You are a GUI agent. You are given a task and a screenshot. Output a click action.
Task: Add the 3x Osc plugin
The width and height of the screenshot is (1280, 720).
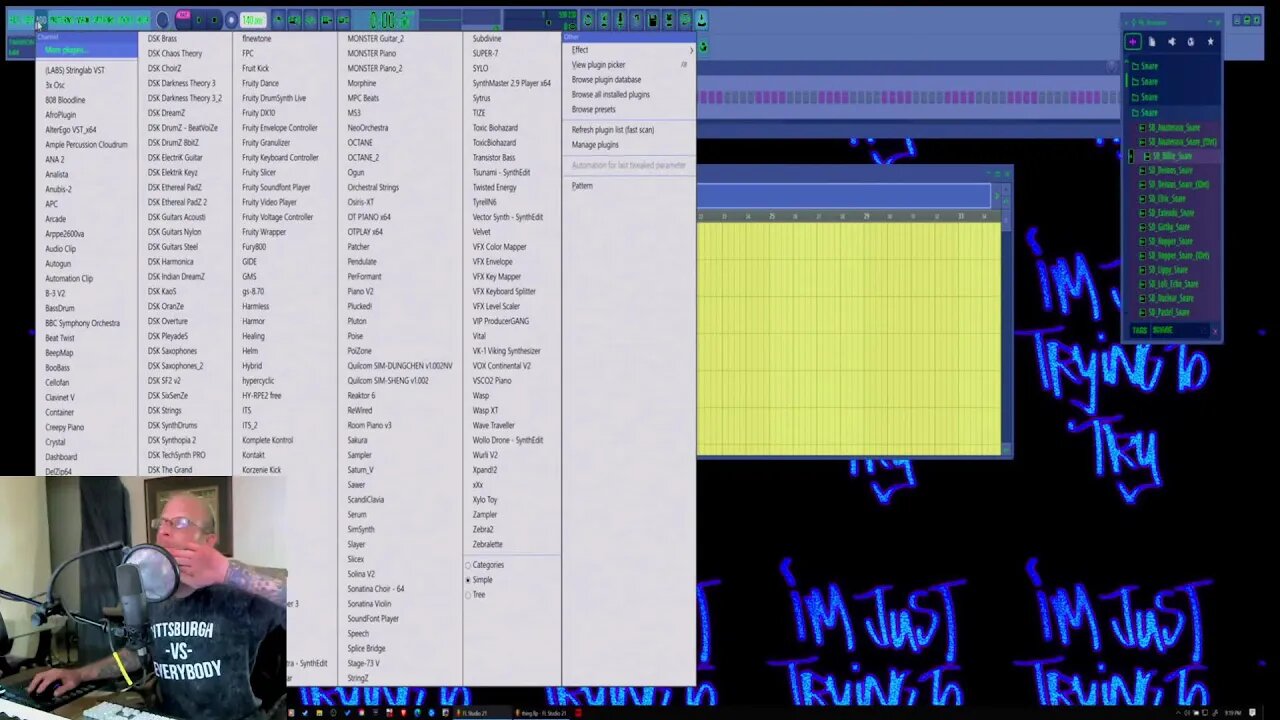point(55,85)
